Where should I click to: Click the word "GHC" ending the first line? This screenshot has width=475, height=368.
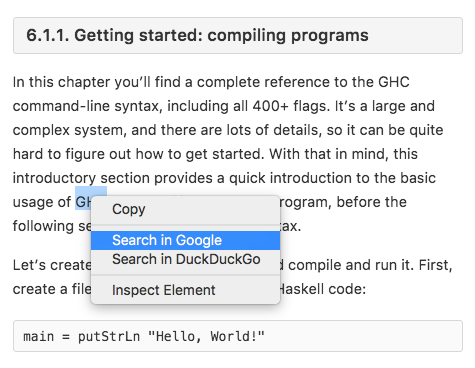[x=394, y=82]
